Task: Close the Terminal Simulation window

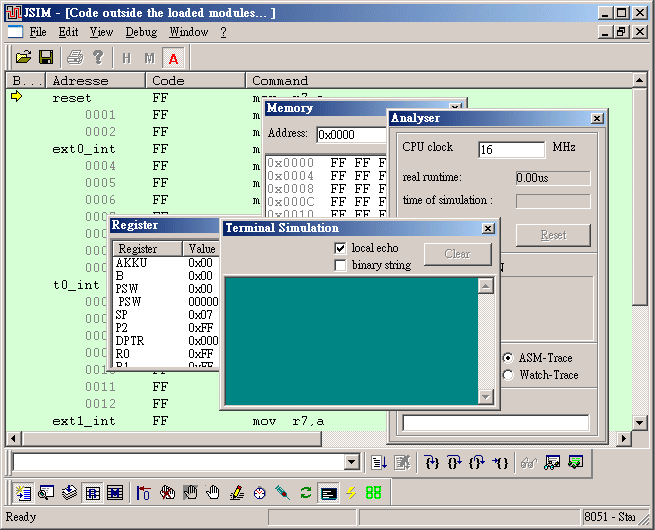Action: [x=487, y=228]
